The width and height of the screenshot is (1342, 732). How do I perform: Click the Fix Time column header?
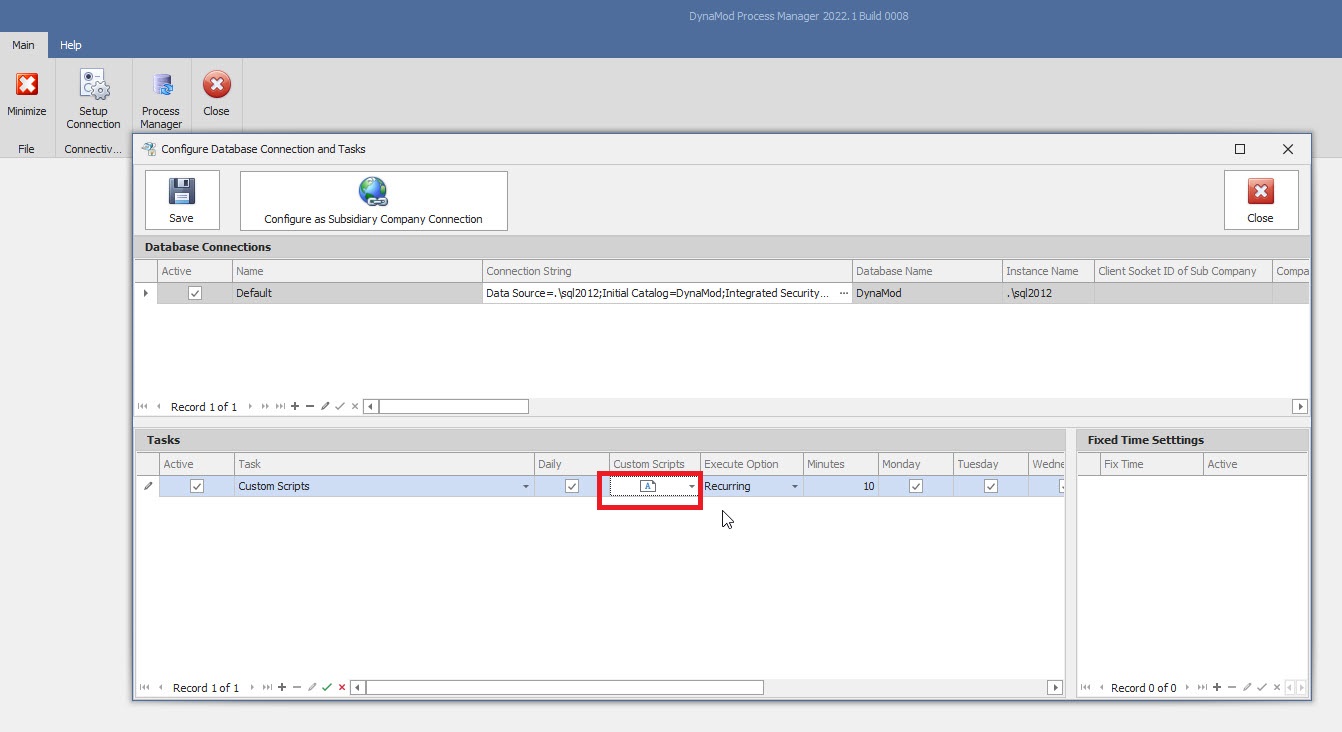1151,464
